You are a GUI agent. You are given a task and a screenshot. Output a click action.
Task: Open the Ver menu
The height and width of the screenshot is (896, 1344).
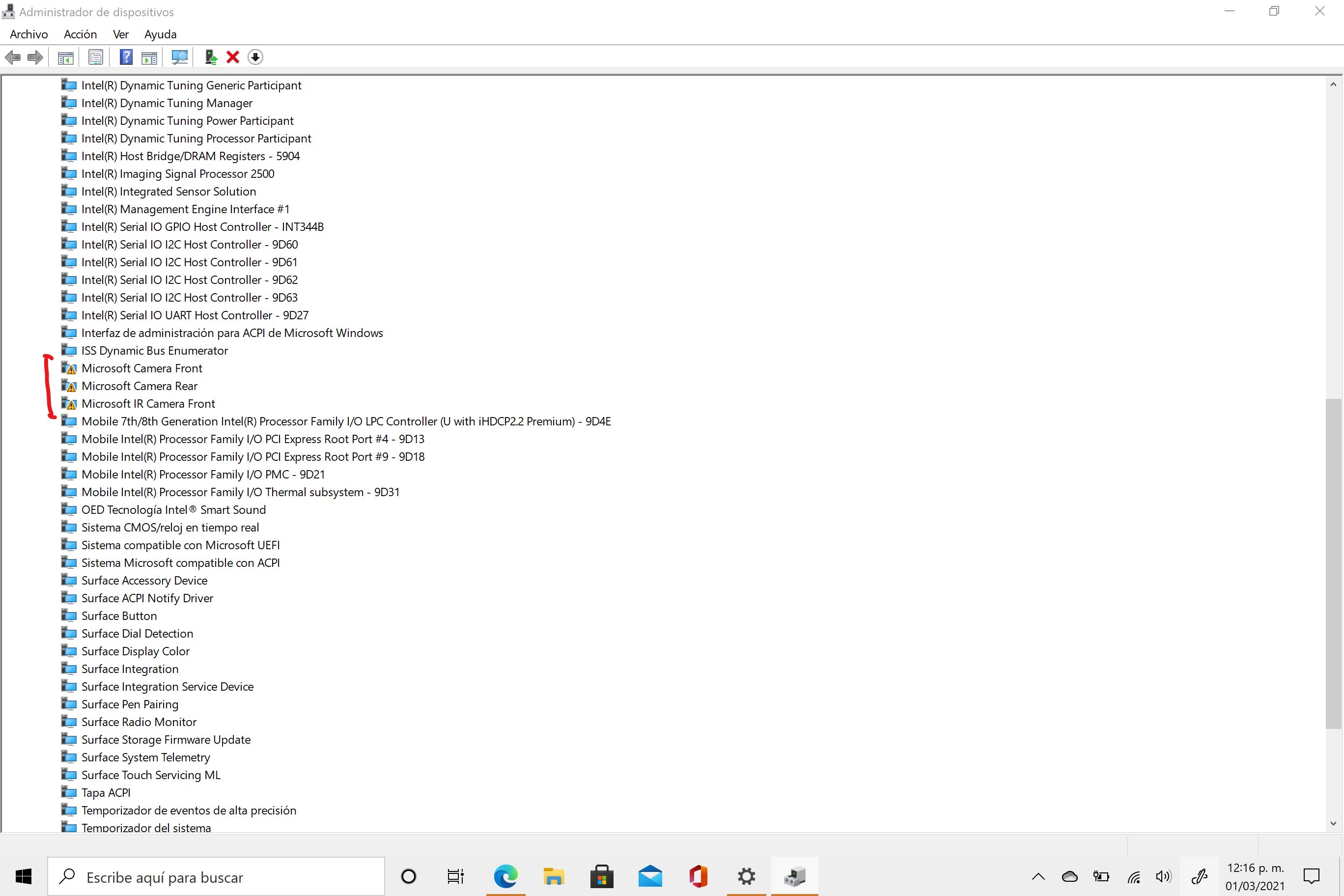(120, 34)
